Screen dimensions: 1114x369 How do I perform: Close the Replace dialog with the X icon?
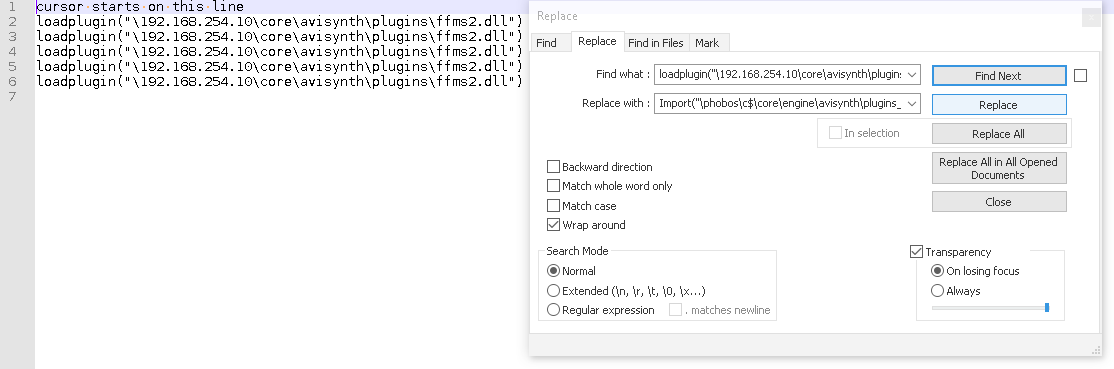click(1091, 17)
